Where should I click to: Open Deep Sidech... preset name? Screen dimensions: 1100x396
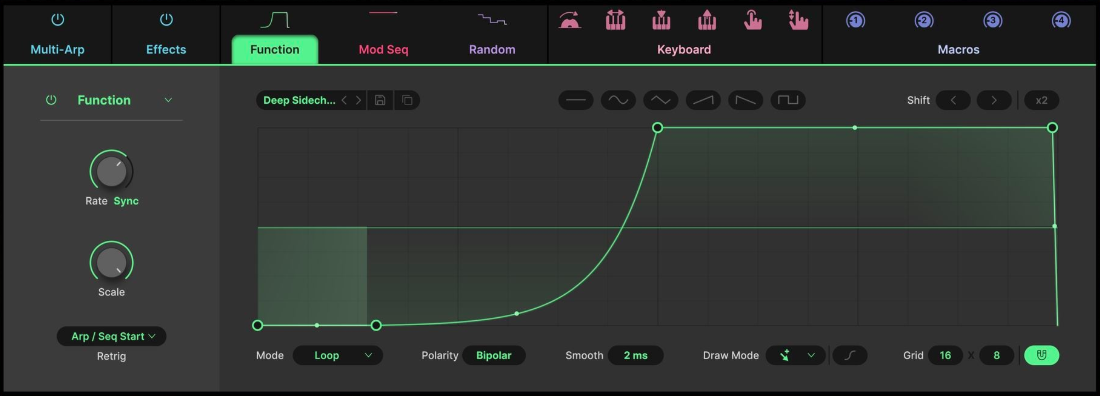coord(300,100)
